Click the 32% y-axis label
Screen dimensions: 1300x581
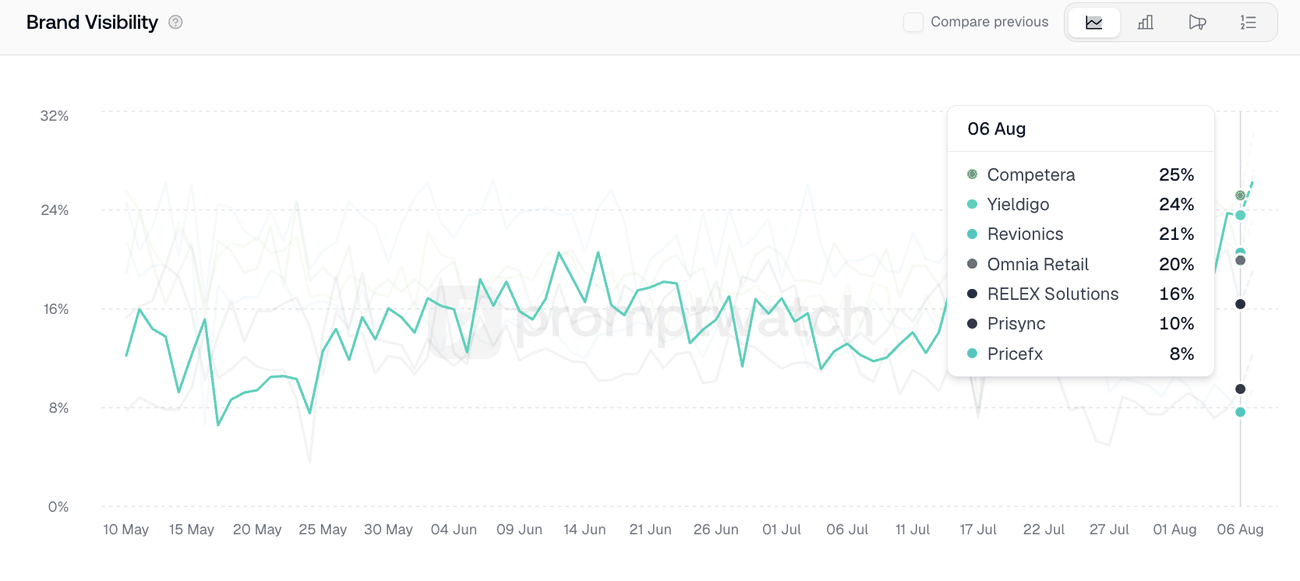(x=54, y=116)
